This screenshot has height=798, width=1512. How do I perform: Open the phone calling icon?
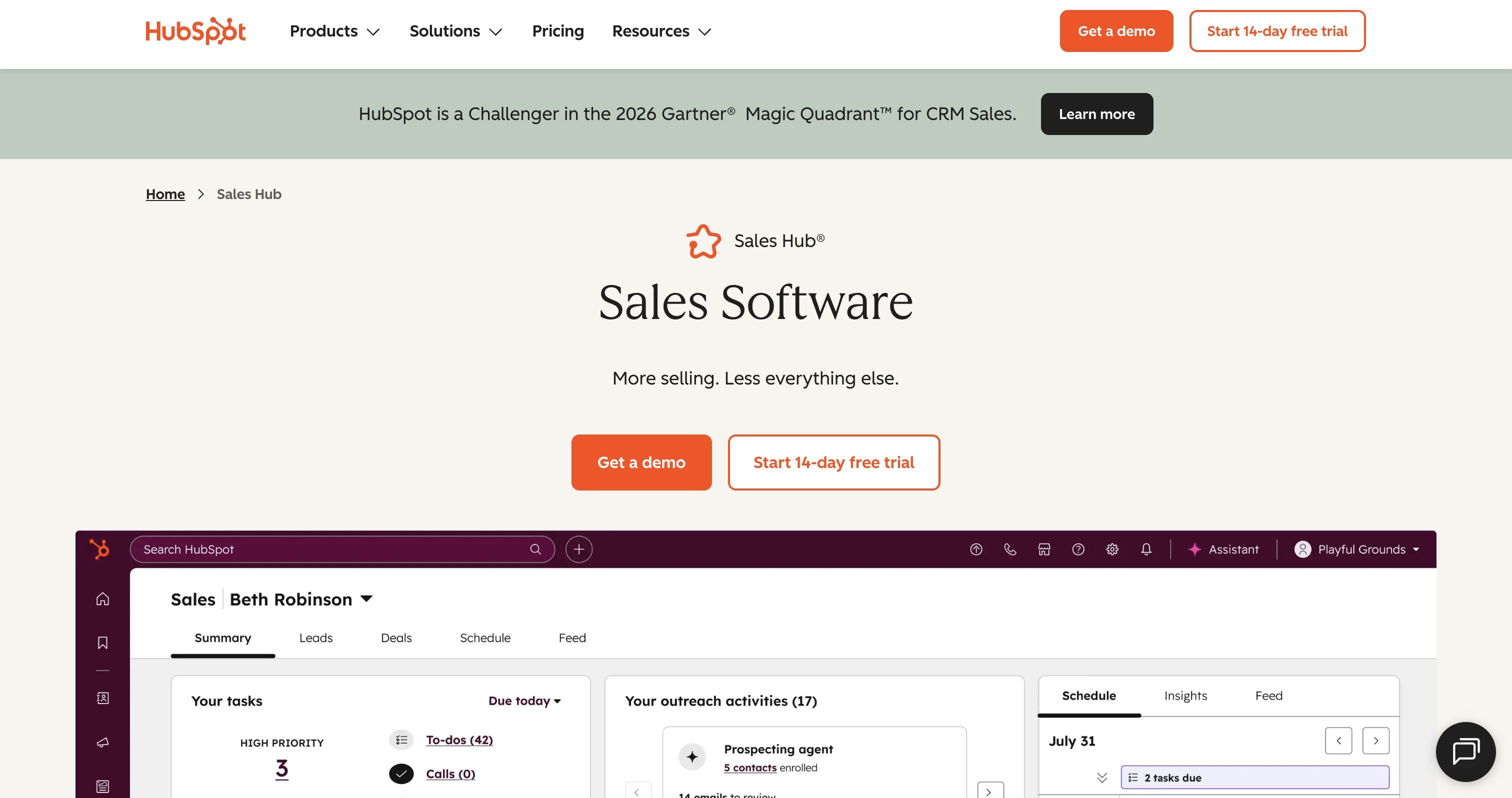1010,549
